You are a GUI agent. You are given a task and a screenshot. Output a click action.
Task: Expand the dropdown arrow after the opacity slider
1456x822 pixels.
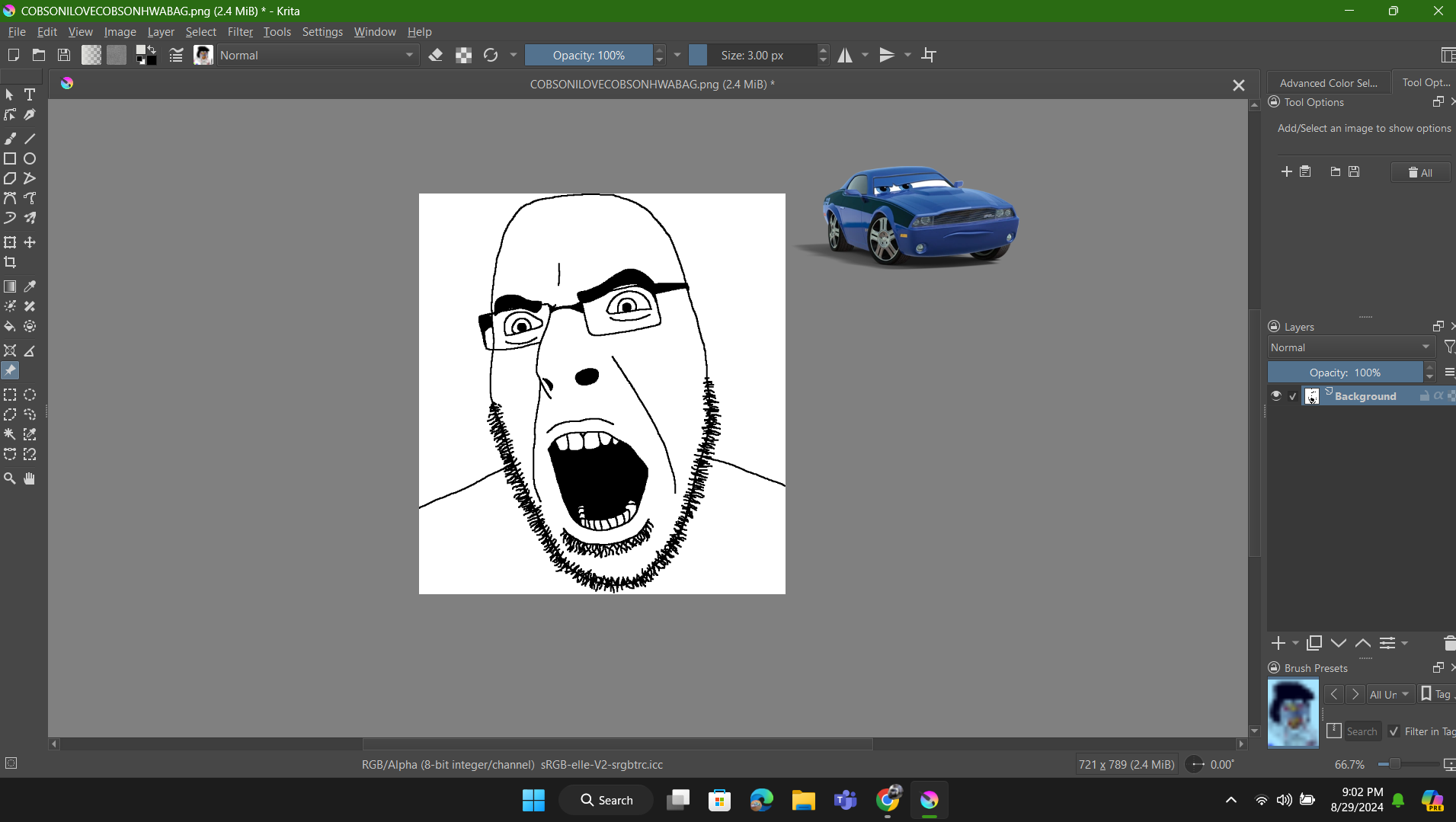(x=677, y=55)
